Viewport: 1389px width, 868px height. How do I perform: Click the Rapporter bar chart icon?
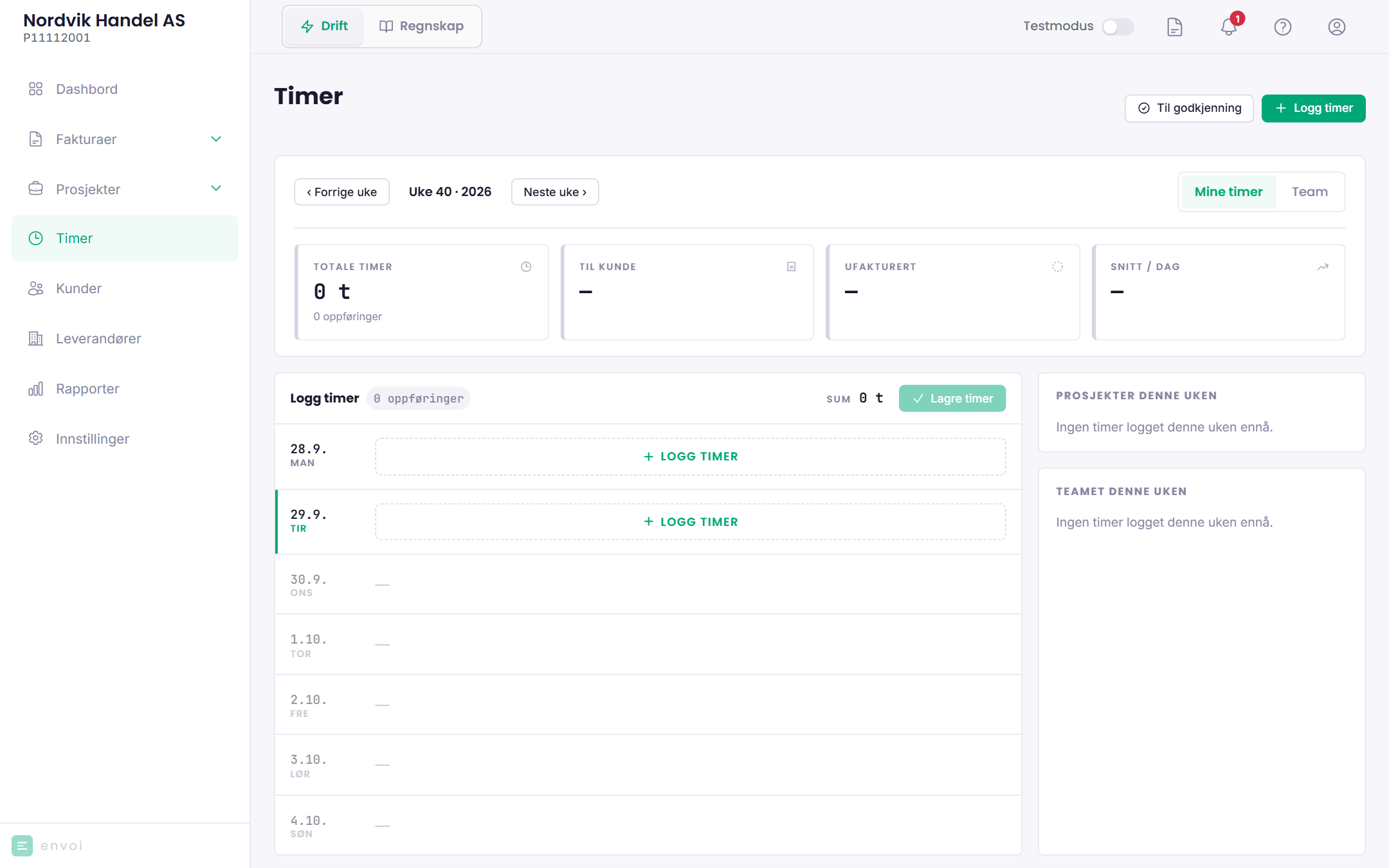coord(36,388)
